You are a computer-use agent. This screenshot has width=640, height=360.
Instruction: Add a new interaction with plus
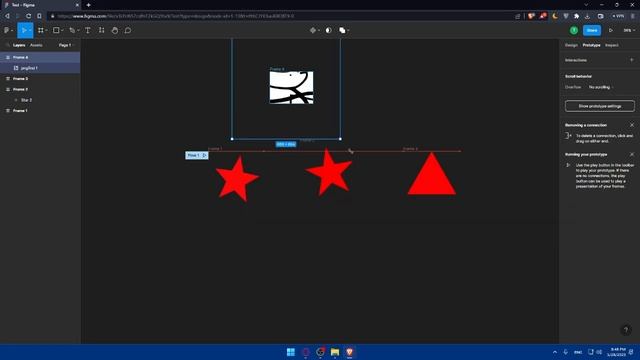(x=631, y=60)
